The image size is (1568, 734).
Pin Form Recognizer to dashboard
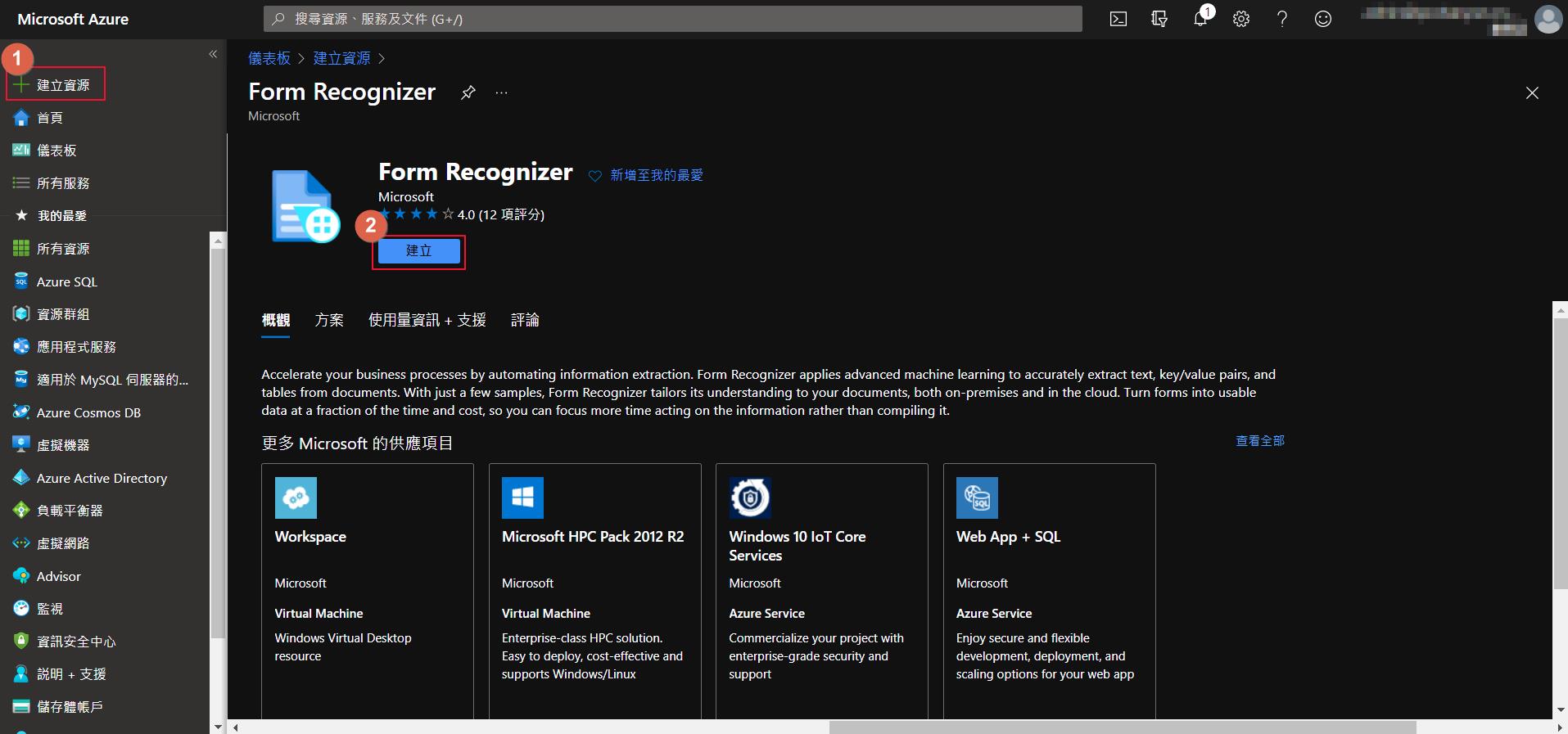pyautogui.click(x=468, y=92)
